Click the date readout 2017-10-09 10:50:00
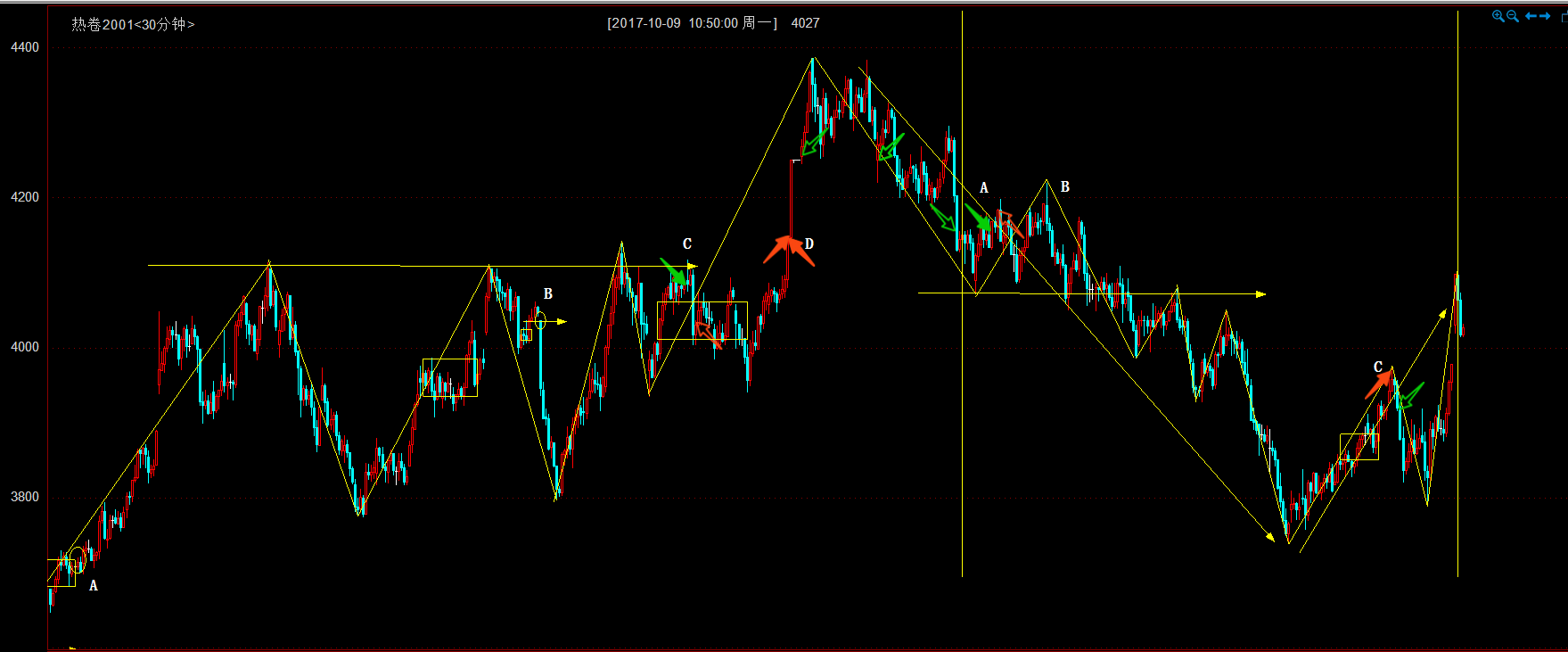The width and height of the screenshot is (1568, 652). tap(675, 23)
